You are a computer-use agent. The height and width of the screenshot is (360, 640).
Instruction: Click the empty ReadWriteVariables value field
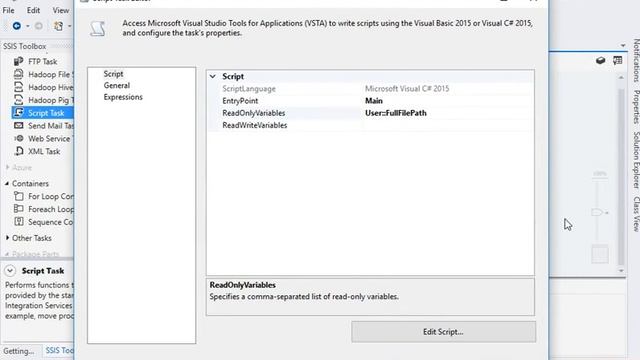point(448,125)
